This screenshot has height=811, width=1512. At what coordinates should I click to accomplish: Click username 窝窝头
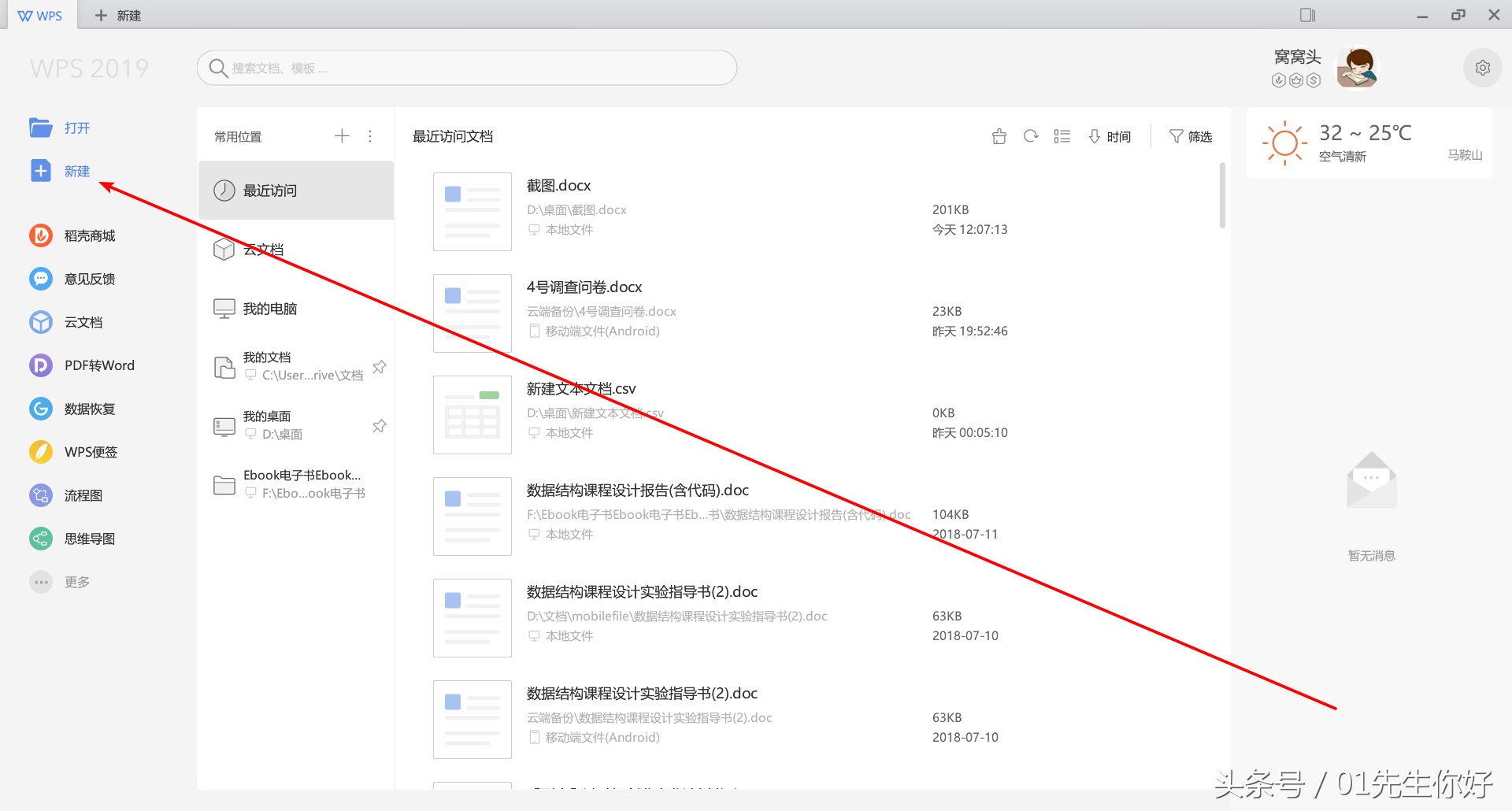pos(1298,57)
